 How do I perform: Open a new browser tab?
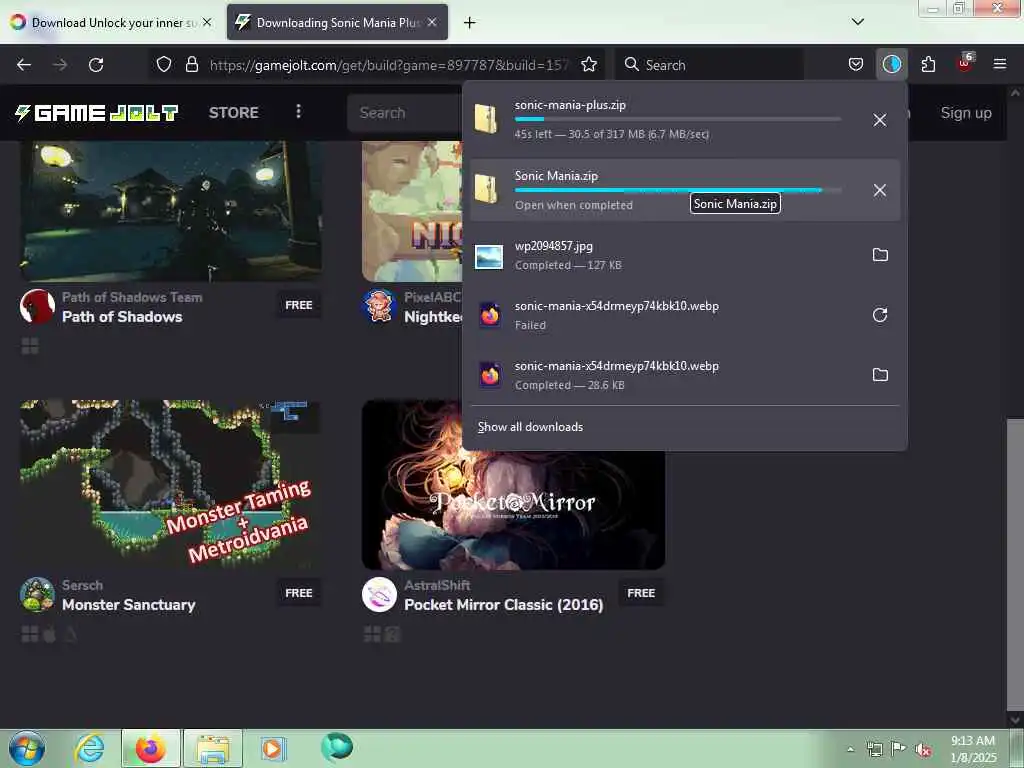pyautogui.click(x=469, y=23)
